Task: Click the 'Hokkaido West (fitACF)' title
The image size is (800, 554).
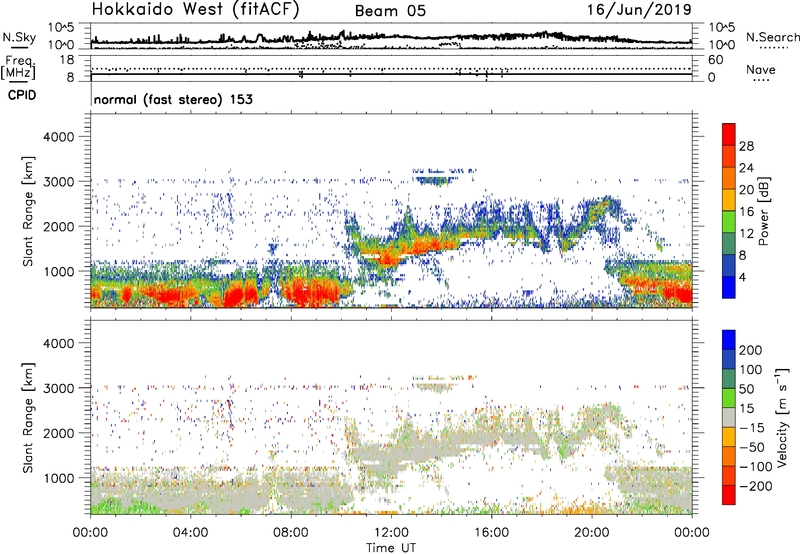Action: pos(195,10)
